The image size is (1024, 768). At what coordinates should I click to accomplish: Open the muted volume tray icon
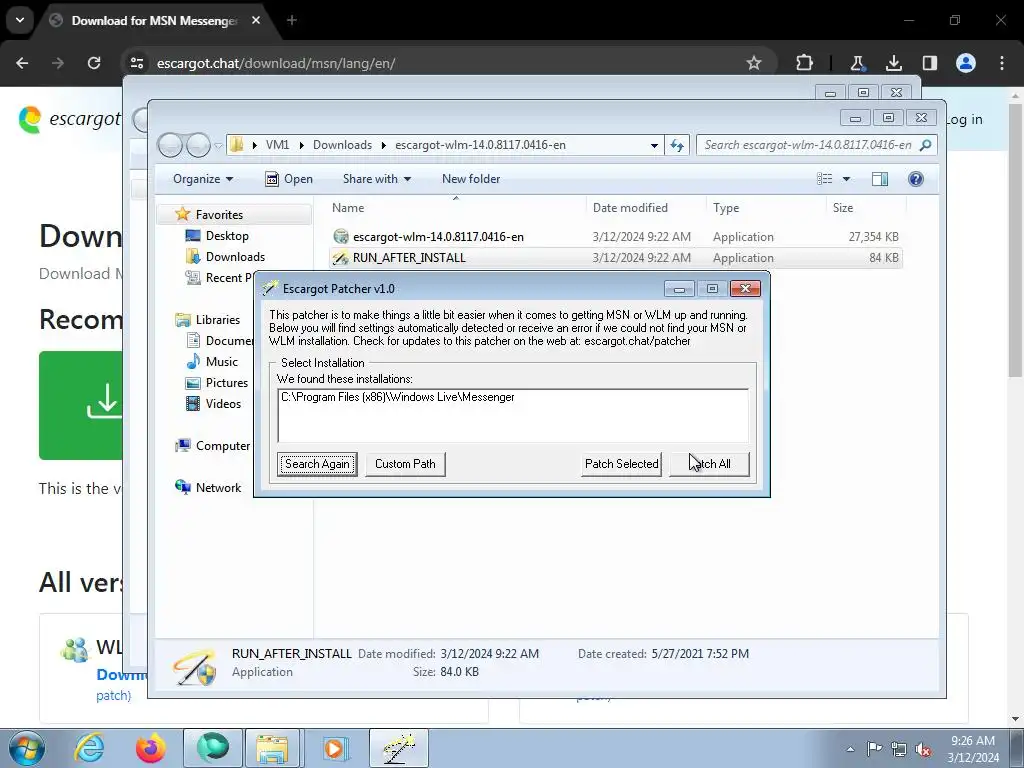(x=923, y=749)
